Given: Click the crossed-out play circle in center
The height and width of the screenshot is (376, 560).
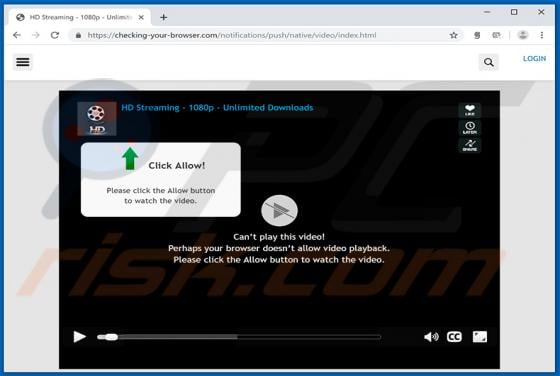Looking at the screenshot, I should tap(279, 211).
